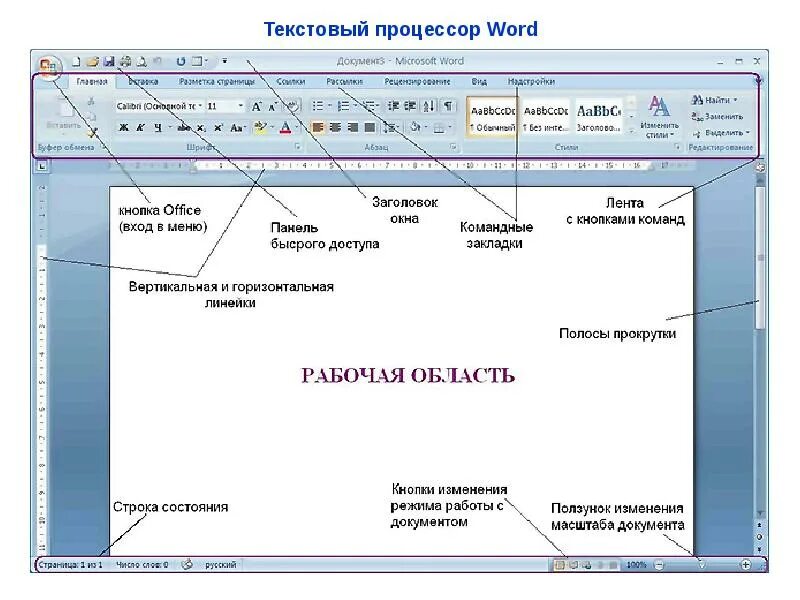This screenshot has width=800, height=600.
Task: Toggle superscript formatting
Action: coord(218,128)
